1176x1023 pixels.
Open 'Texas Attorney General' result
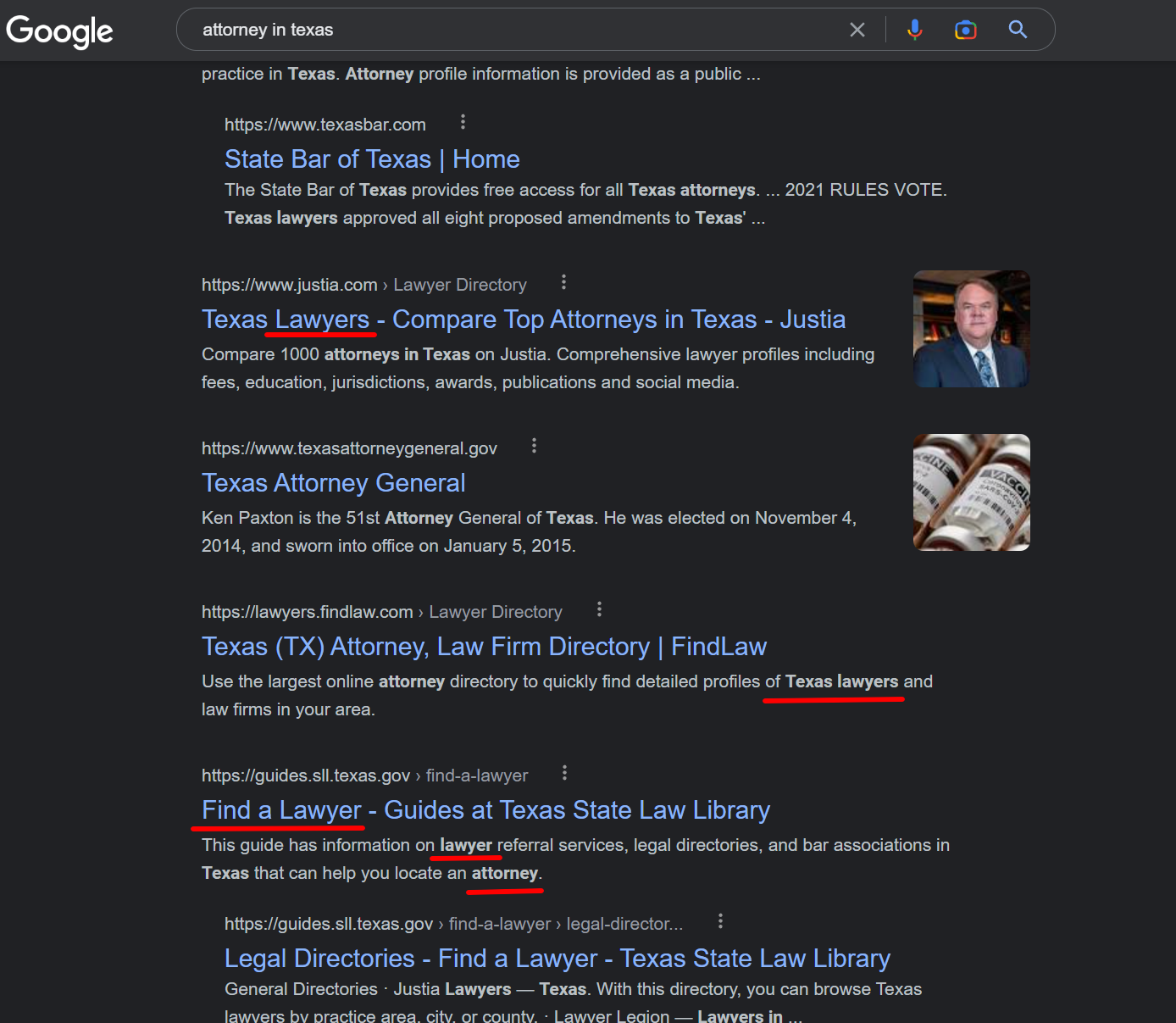334,483
